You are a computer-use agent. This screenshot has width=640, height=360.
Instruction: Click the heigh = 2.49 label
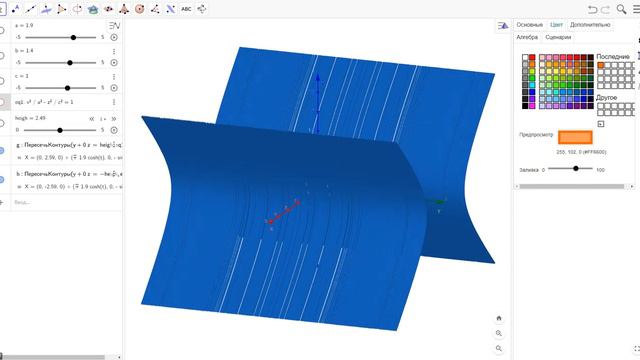[x=30, y=118]
